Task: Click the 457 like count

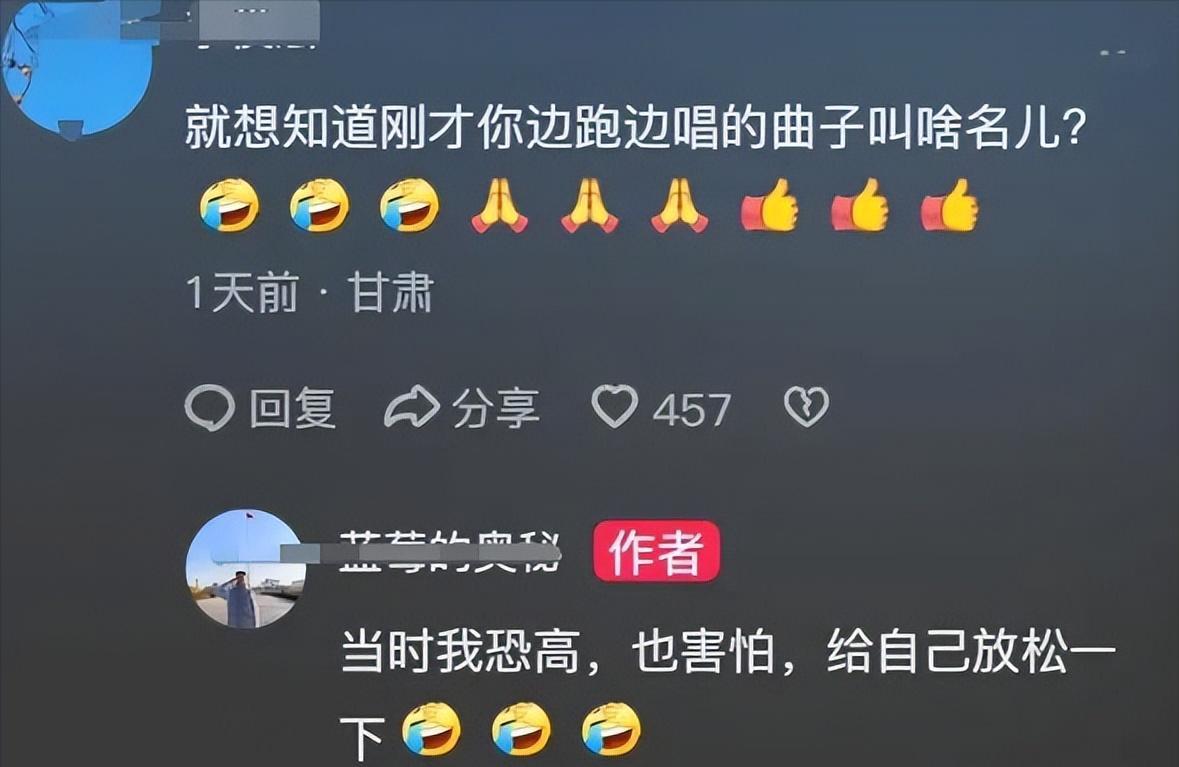Action: (x=691, y=410)
